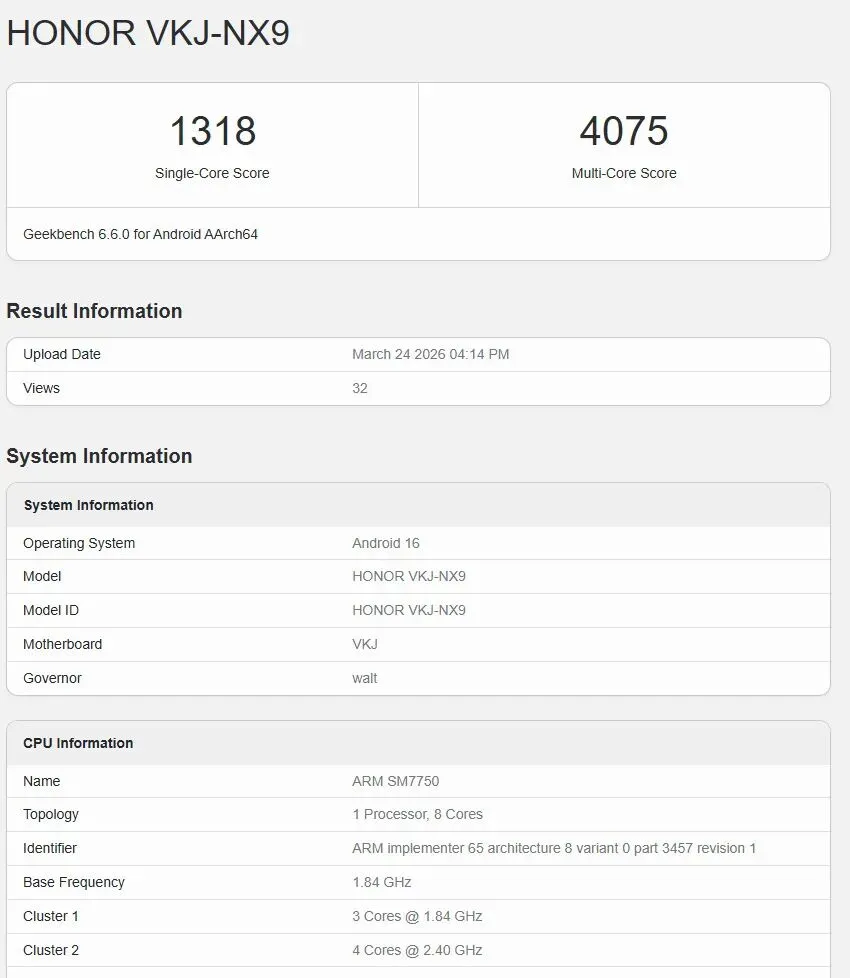Click the Result Information heading
The width and height of the screenshot is (850, 978).
click(94, 311)
